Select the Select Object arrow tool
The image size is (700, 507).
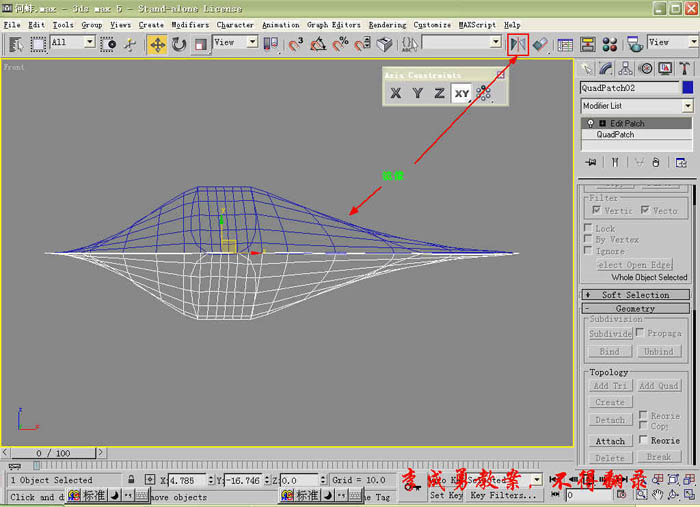(16, 44)
